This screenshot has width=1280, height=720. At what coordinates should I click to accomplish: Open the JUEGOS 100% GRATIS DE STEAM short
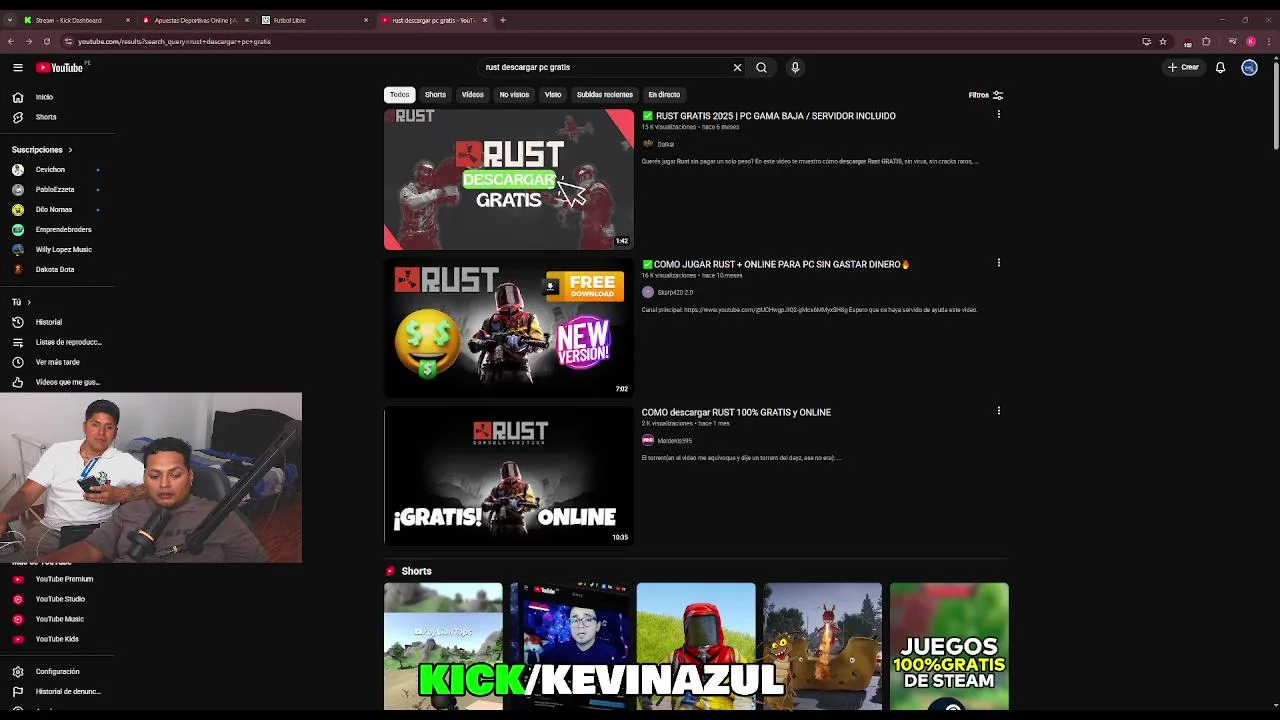point(949,646)
